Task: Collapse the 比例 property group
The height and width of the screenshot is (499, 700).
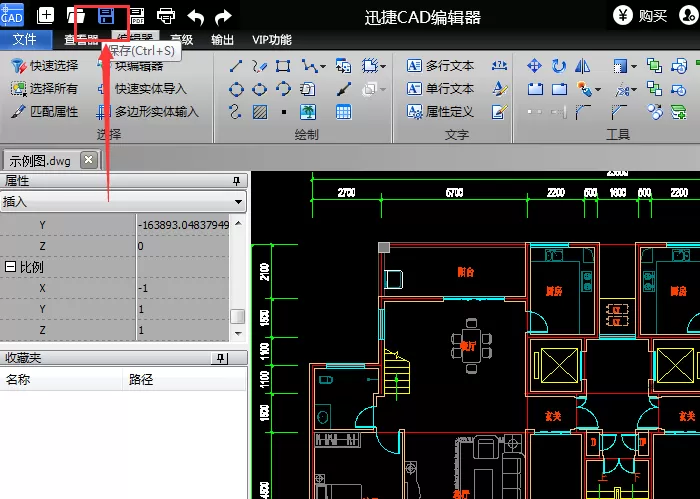Action: tap(10, 267)
